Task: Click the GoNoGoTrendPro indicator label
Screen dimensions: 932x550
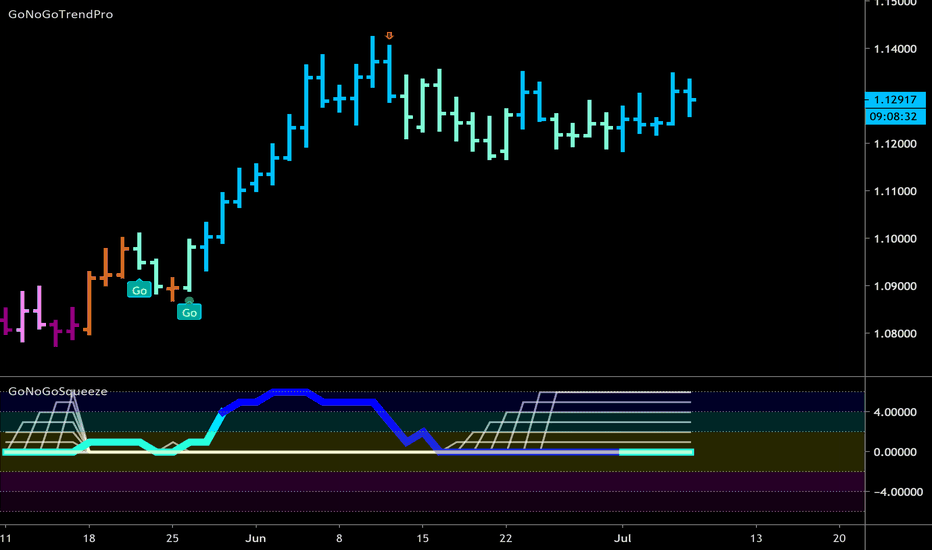Action: (x=61, y=14)
